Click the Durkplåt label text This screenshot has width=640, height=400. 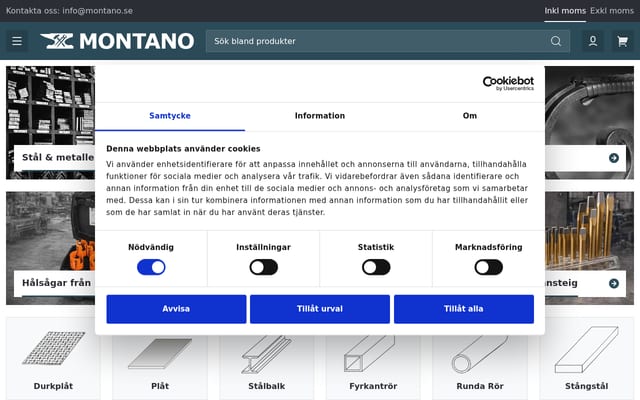click(x=53, y=386)
